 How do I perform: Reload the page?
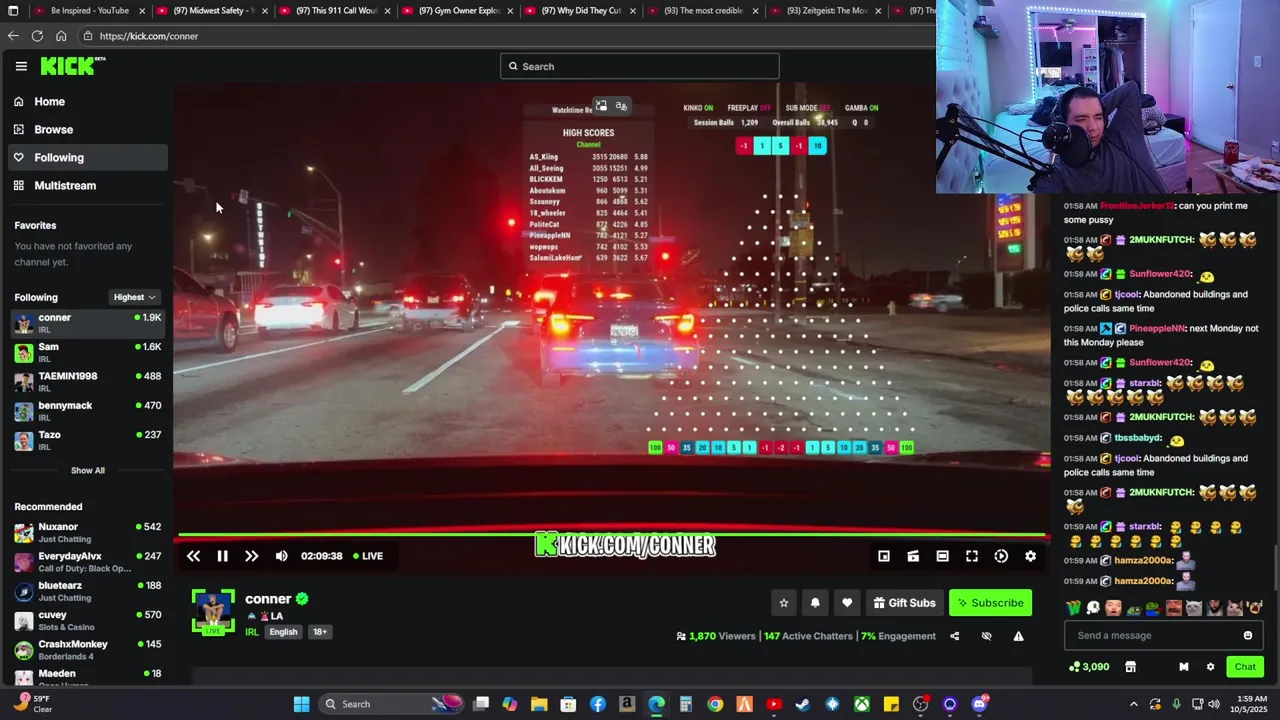37,36
